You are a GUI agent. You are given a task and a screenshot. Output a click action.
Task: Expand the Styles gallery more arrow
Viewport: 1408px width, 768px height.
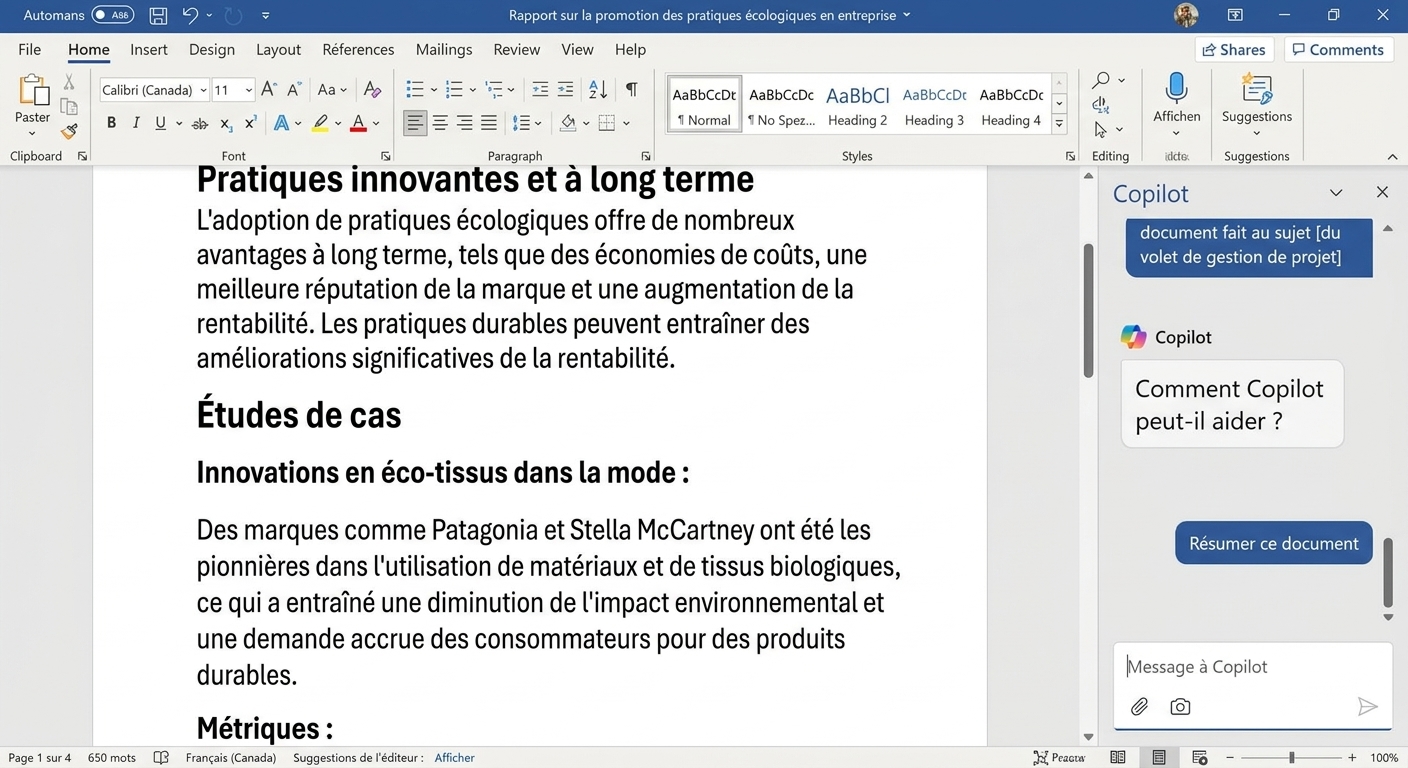1059,126
